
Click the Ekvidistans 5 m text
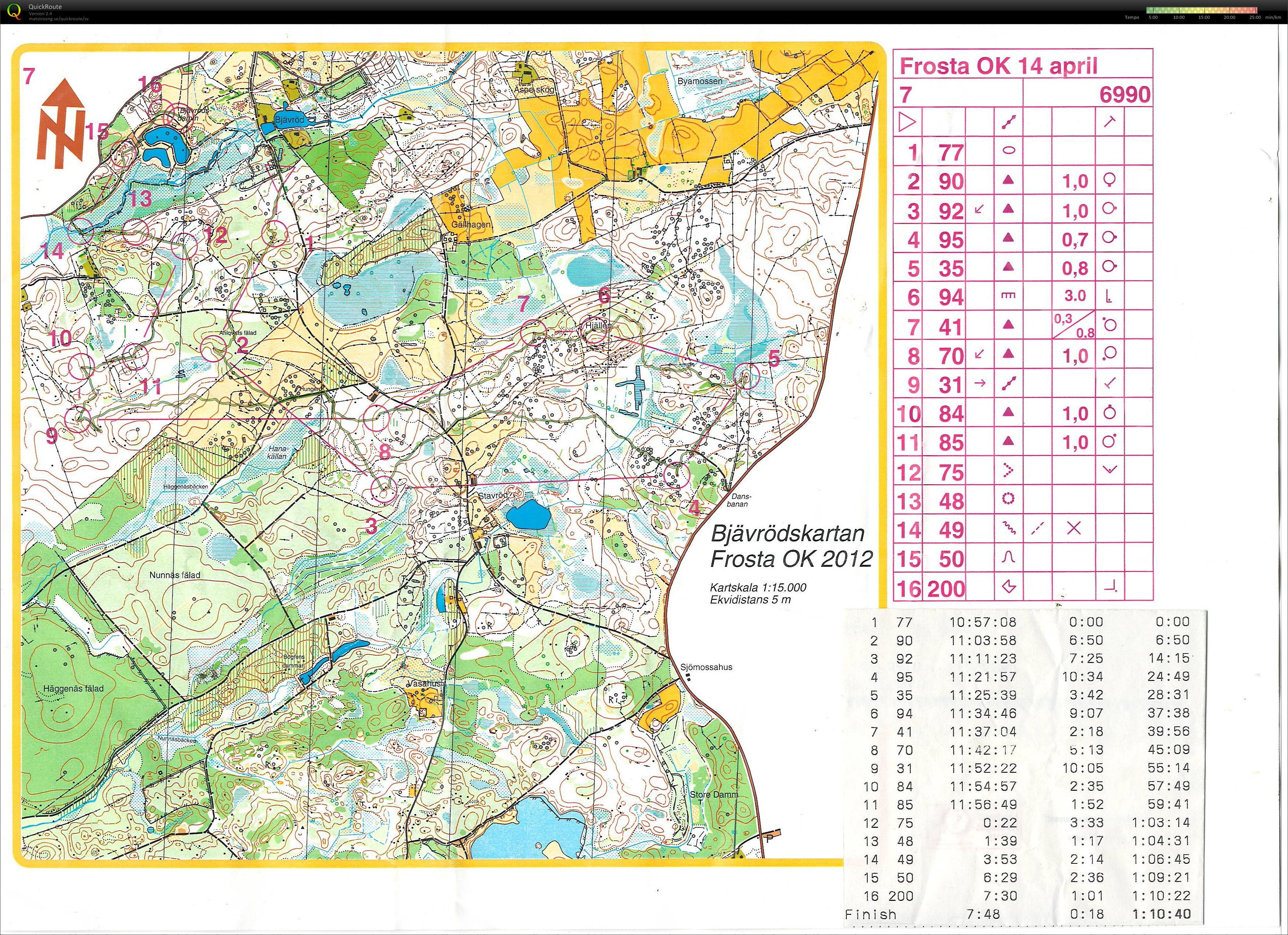pos(750,599)
